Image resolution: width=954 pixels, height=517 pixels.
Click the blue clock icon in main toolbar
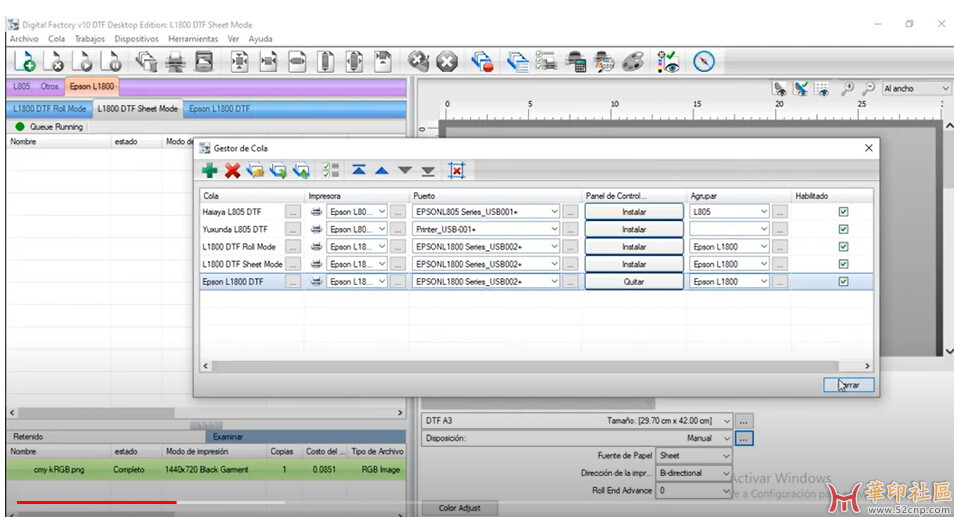(704, 62)
